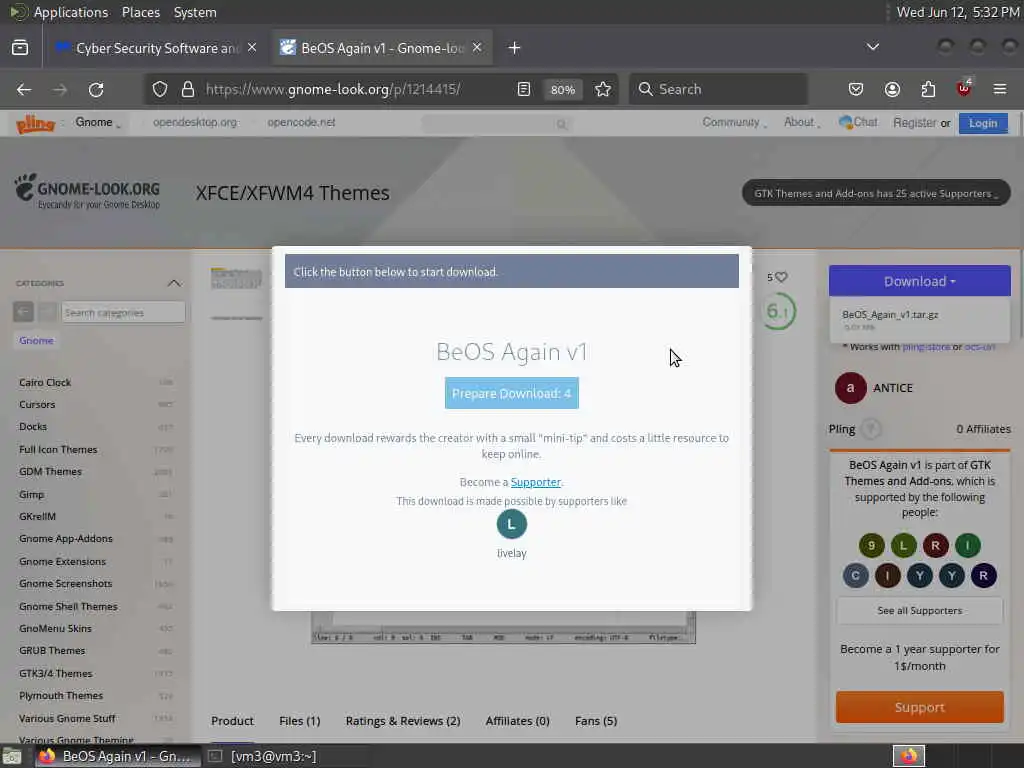Click the Firefox icon in bottom panel tray
Screen dimensions: 1024x768
tap(908, 756)
